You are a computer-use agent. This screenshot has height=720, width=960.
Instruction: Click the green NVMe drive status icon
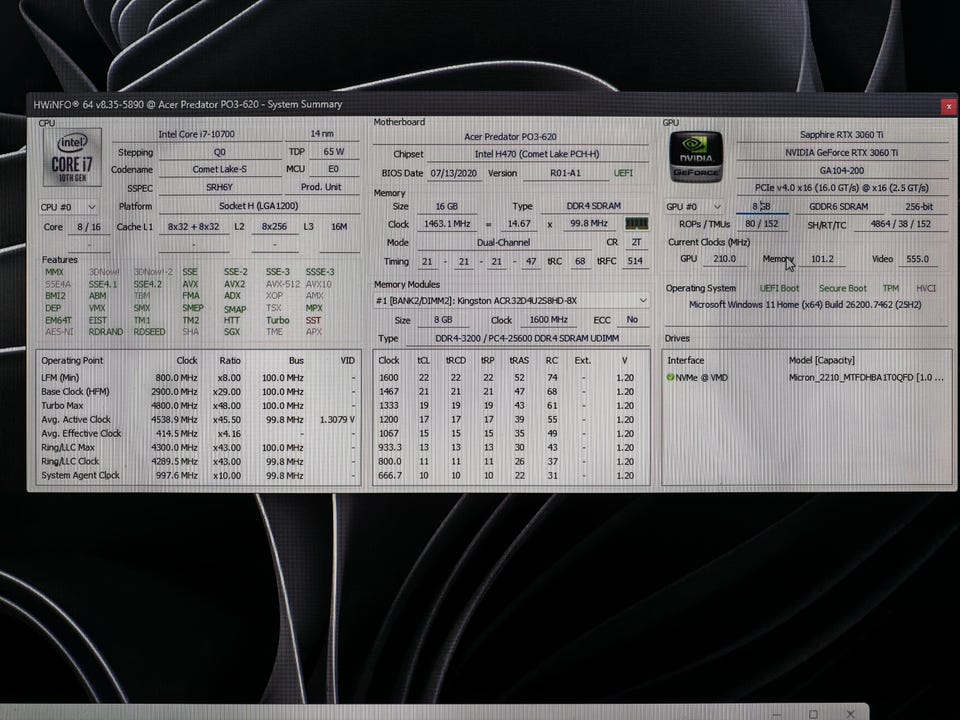[671, 377]
